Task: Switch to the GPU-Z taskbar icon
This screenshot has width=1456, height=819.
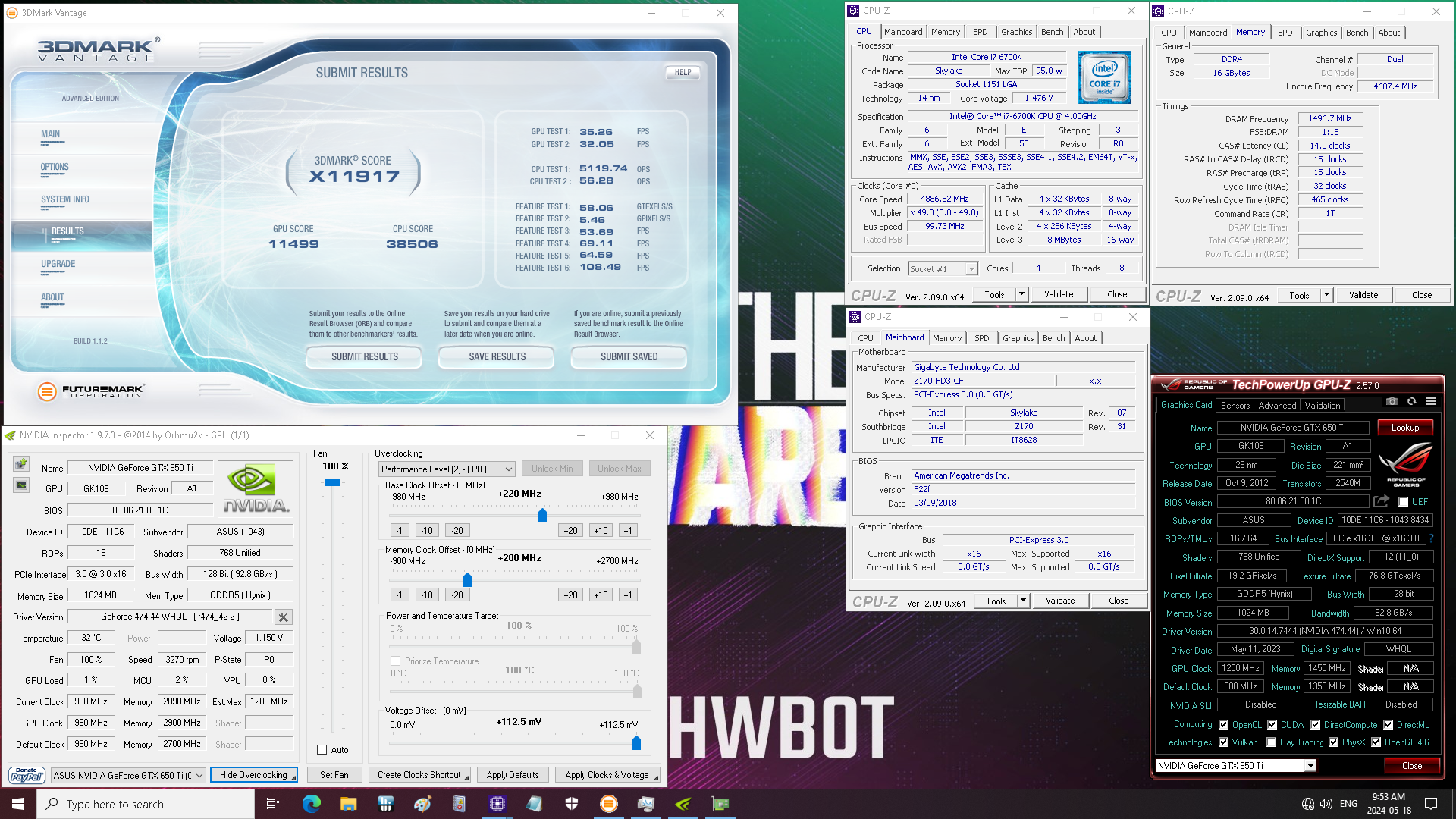Action: click(720, 804)
